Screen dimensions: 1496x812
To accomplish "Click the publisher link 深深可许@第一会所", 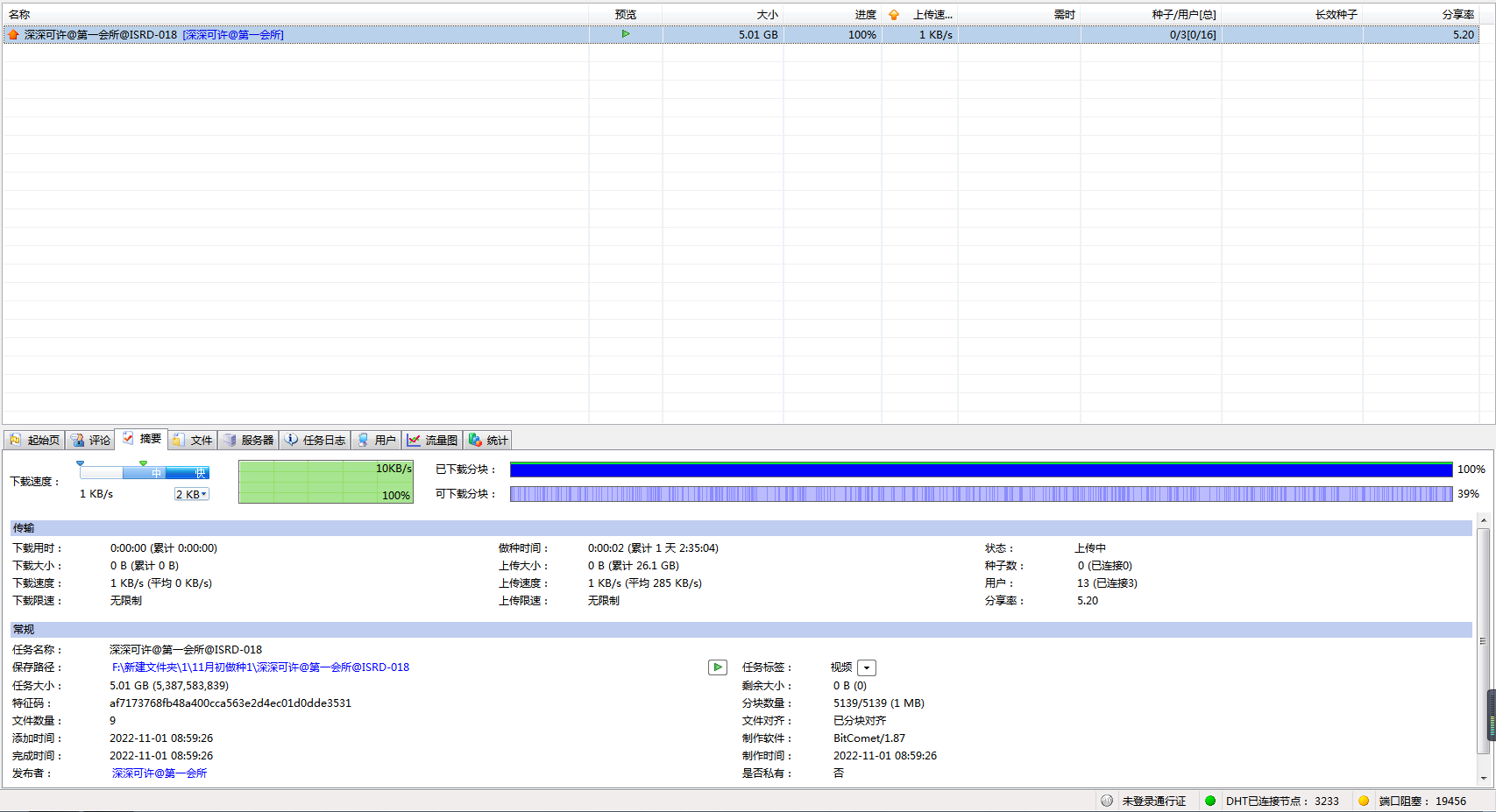I will (x=160, y=773).
